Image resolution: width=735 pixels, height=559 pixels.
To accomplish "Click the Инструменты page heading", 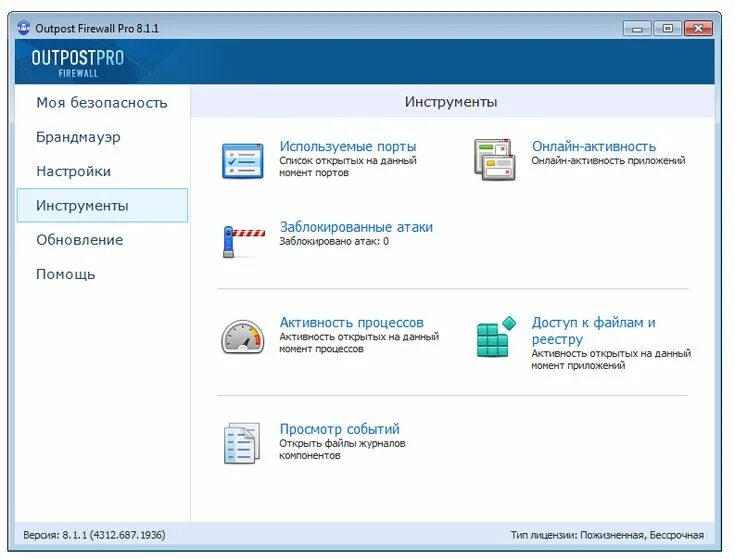I will (x=451, y=102).
